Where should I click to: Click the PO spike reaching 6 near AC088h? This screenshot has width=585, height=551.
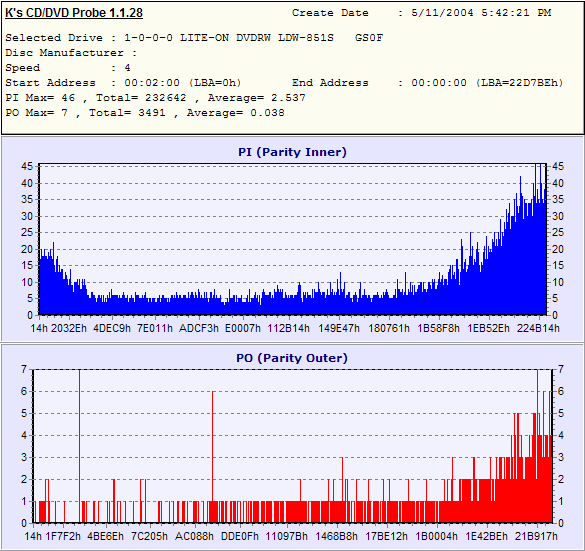pyautogui.click(x=212, y=457)
